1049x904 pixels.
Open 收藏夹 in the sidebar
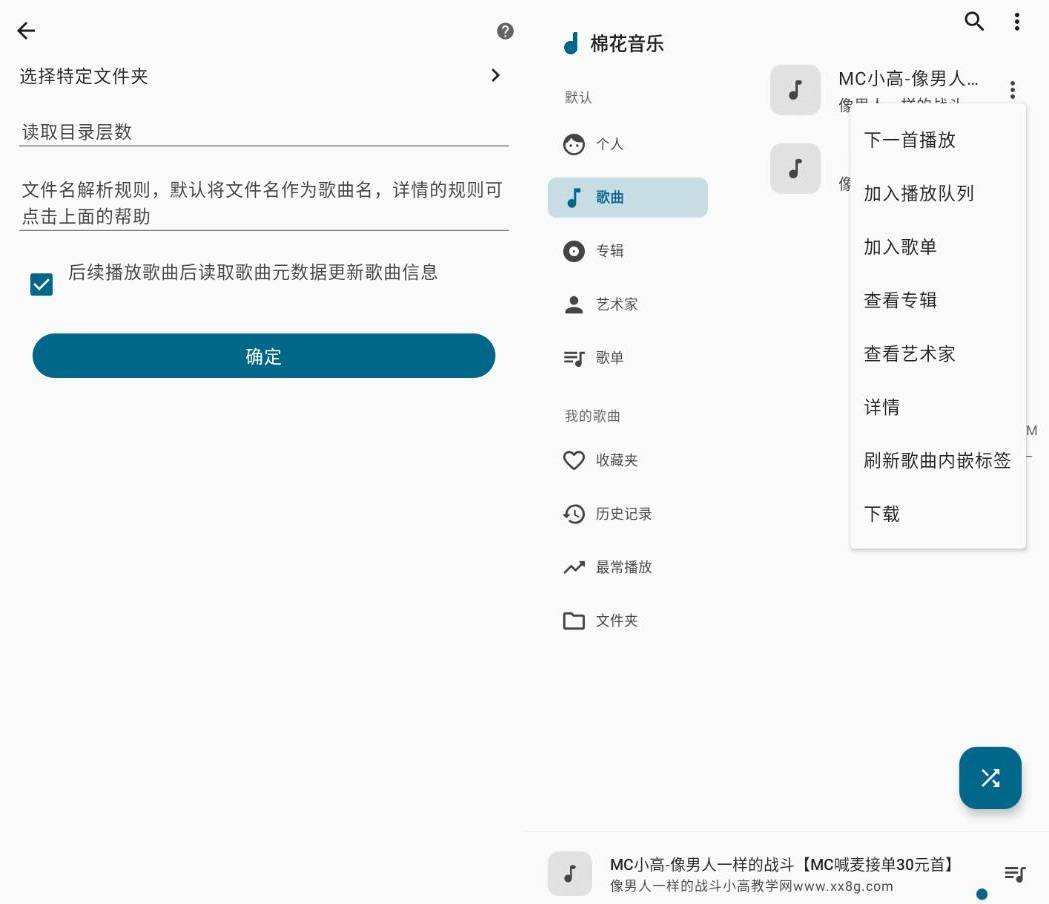pyautogui.click(x=628, y=460)
